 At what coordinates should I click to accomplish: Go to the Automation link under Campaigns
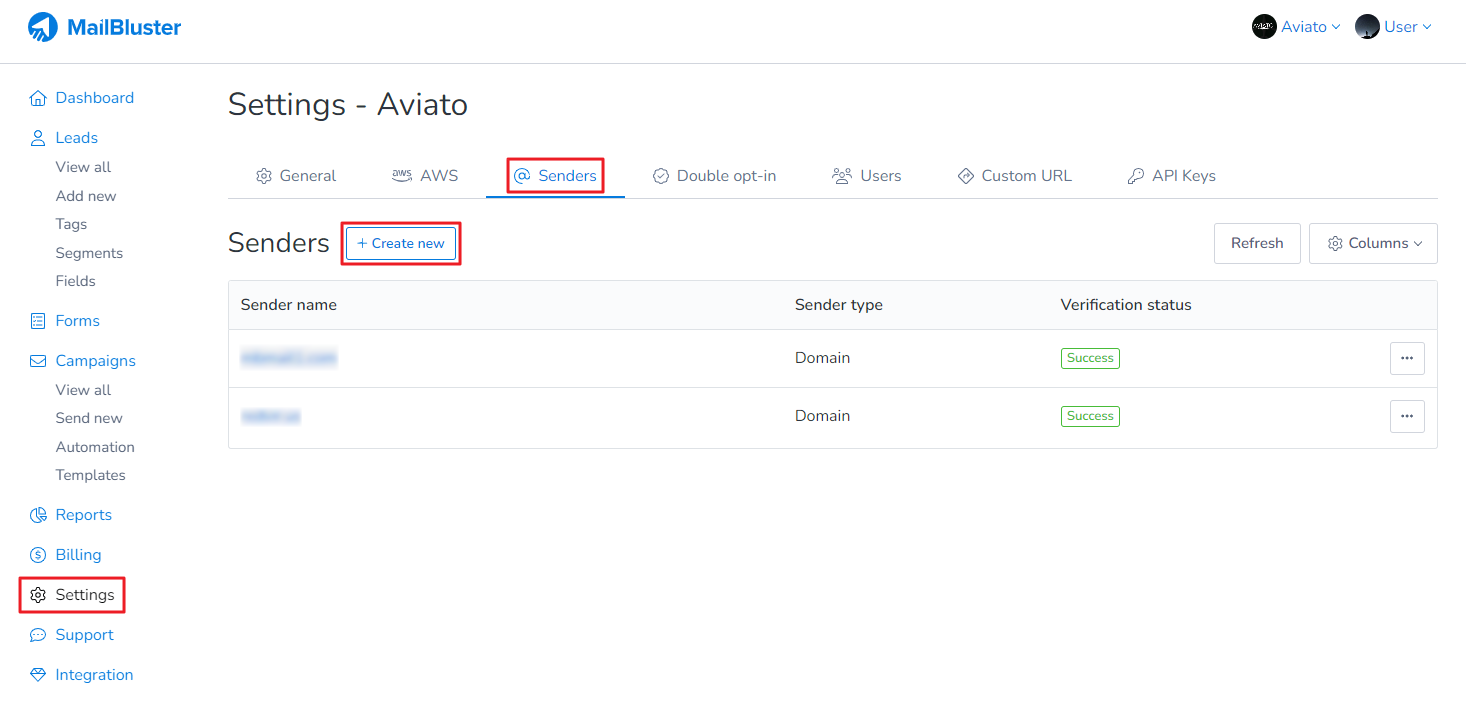[95, 447]
